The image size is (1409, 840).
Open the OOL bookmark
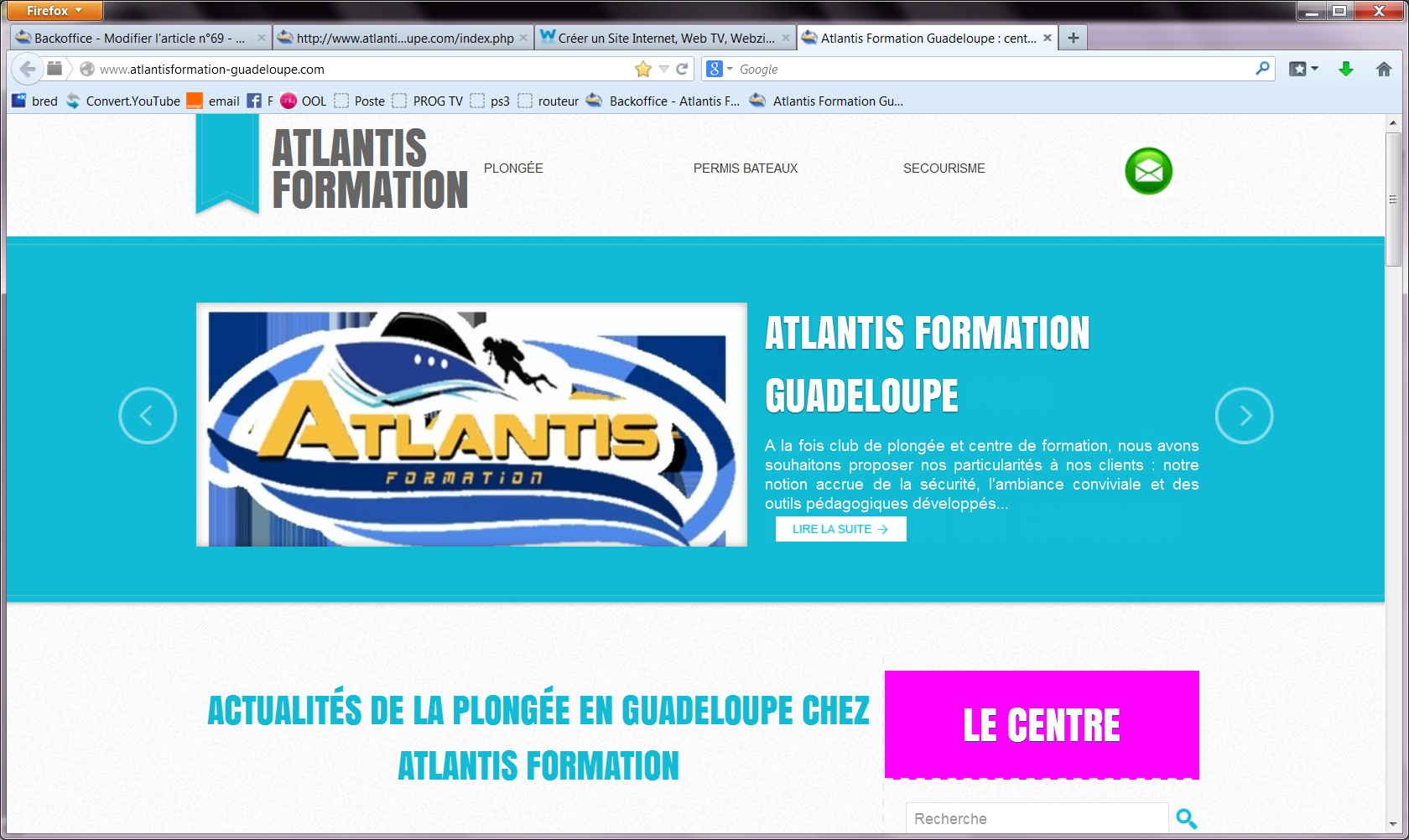pos(304,101)
